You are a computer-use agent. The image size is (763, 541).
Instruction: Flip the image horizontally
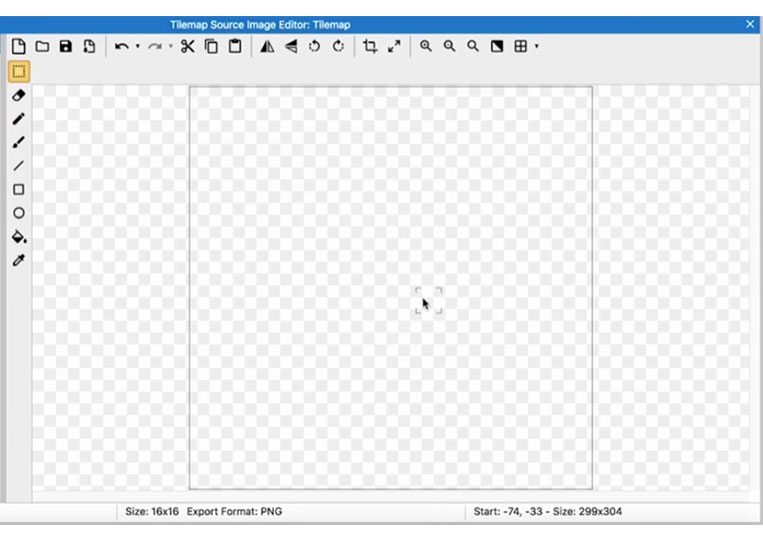pyautogui.click(x=267, y=46)
